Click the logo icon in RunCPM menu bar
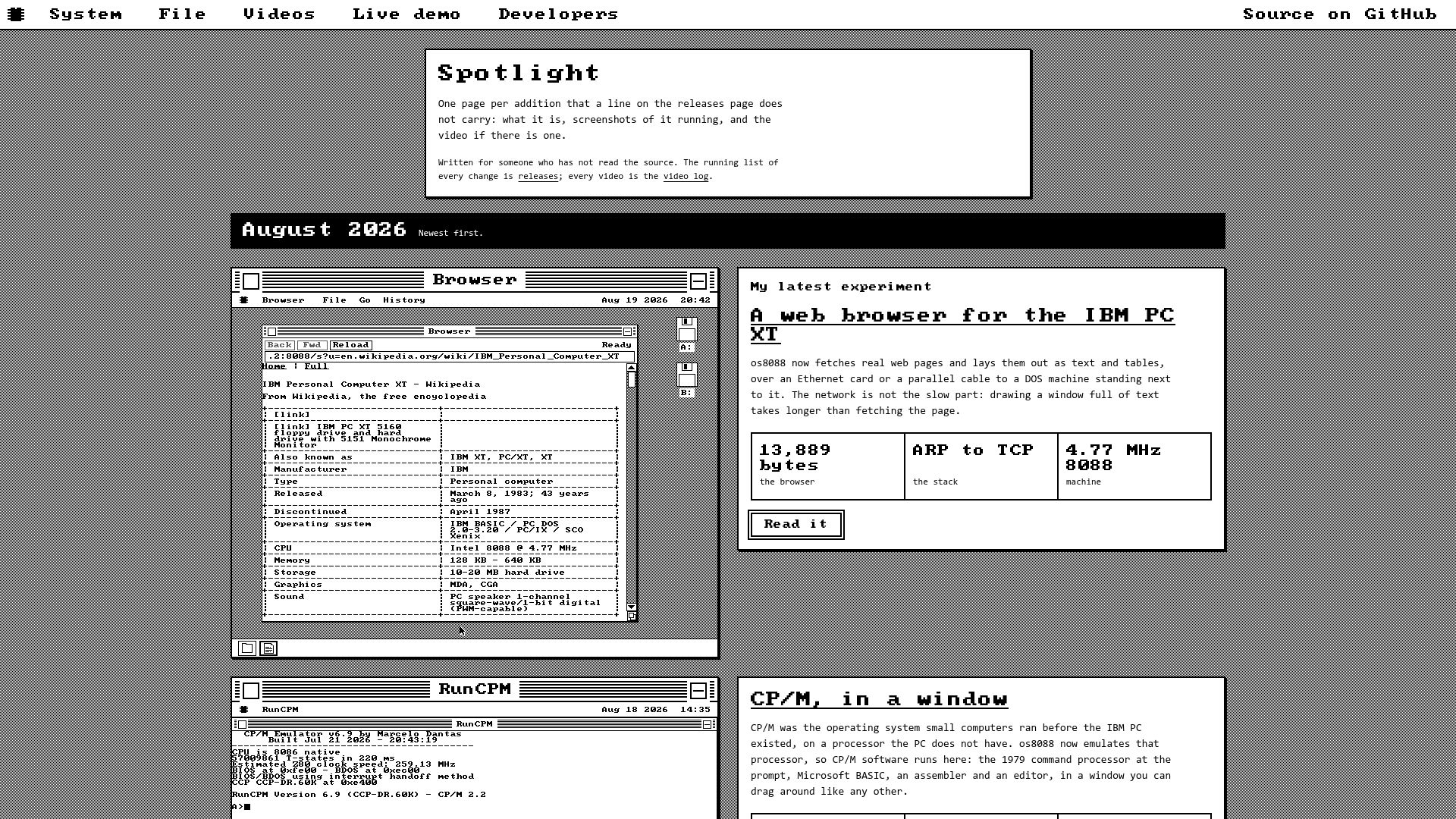Image resolution: width=1456 pixels, height=819 pixels. 243,710
